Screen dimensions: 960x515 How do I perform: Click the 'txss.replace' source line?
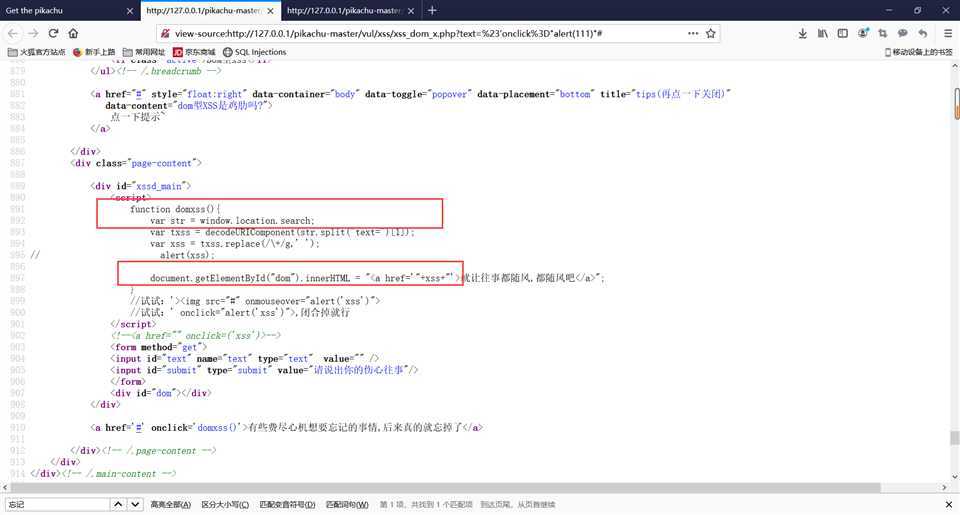235,244
